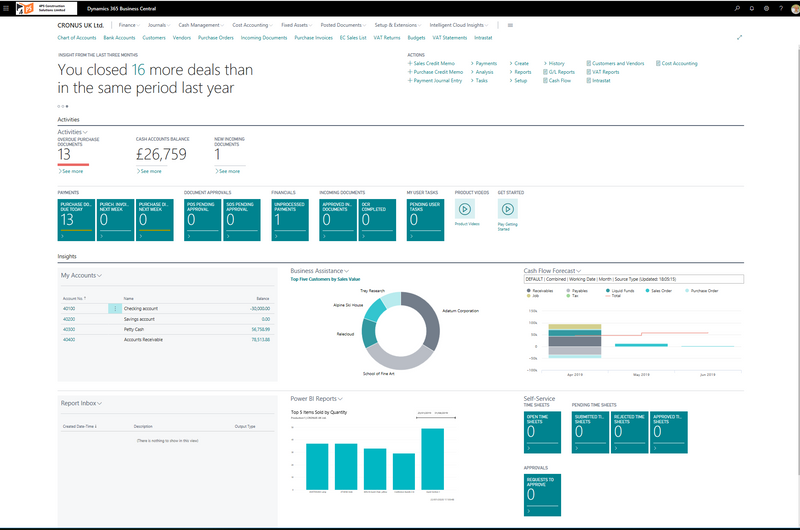Screen dimensions: 800x530
Task: Open account number 40300 Petty Cash
Action: coord(69,330)
